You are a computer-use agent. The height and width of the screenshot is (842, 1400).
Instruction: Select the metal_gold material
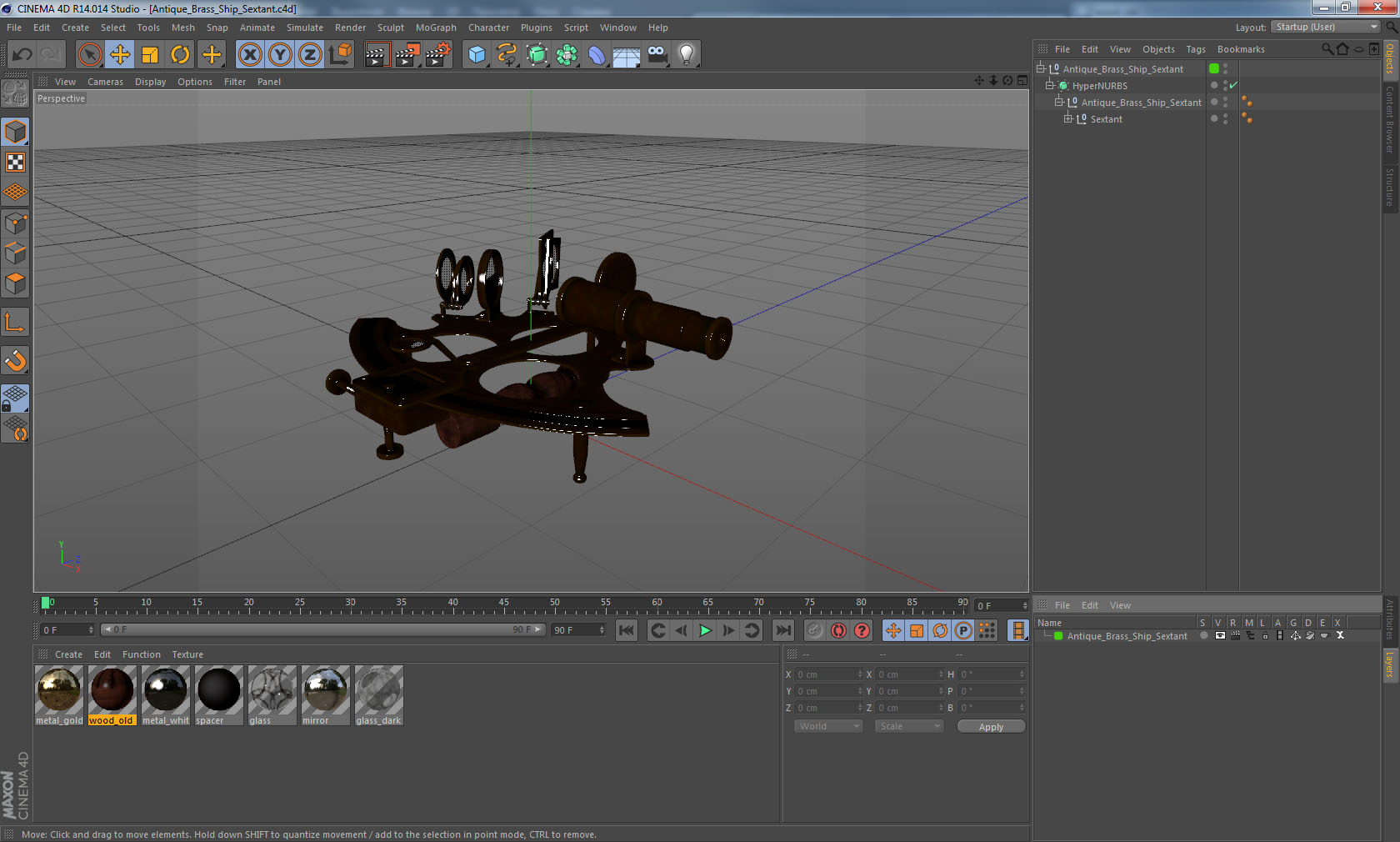[x=59, y=695]
